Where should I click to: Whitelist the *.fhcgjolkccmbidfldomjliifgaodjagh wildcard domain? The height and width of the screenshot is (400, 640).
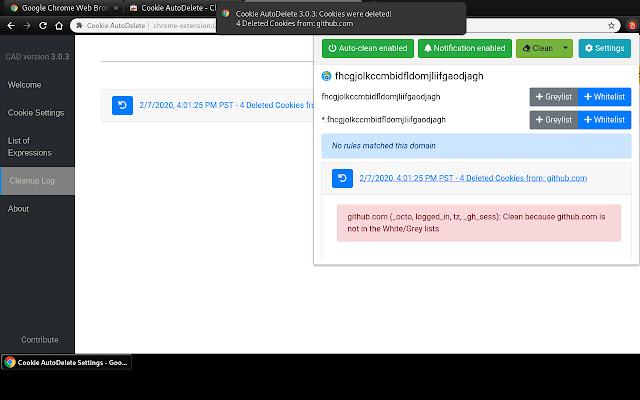point(604,120)
